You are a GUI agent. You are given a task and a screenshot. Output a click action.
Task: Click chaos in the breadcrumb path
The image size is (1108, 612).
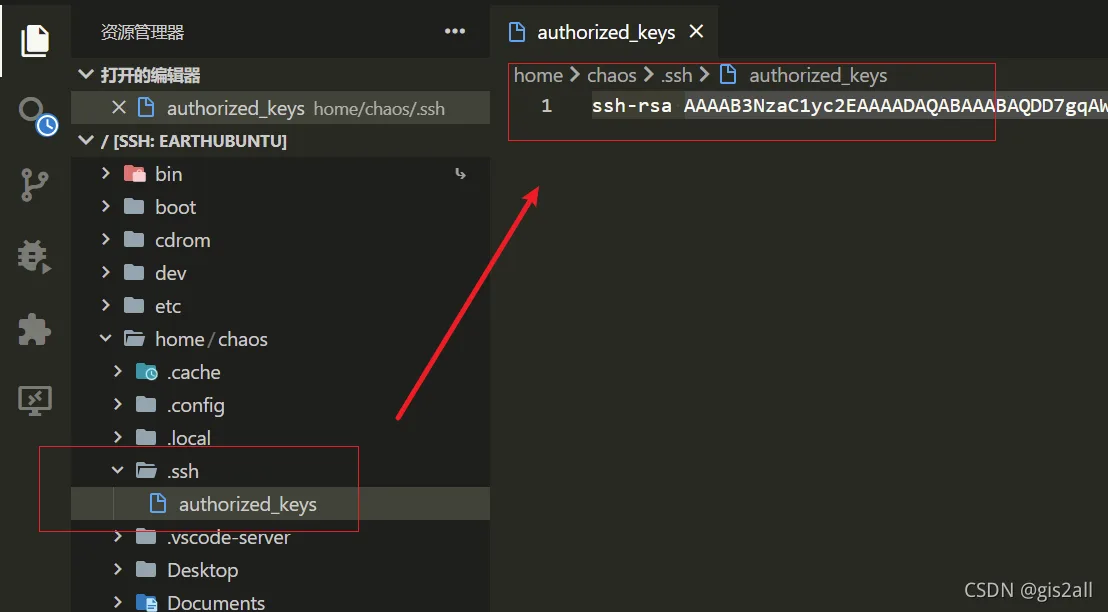[x=611, y=75]
